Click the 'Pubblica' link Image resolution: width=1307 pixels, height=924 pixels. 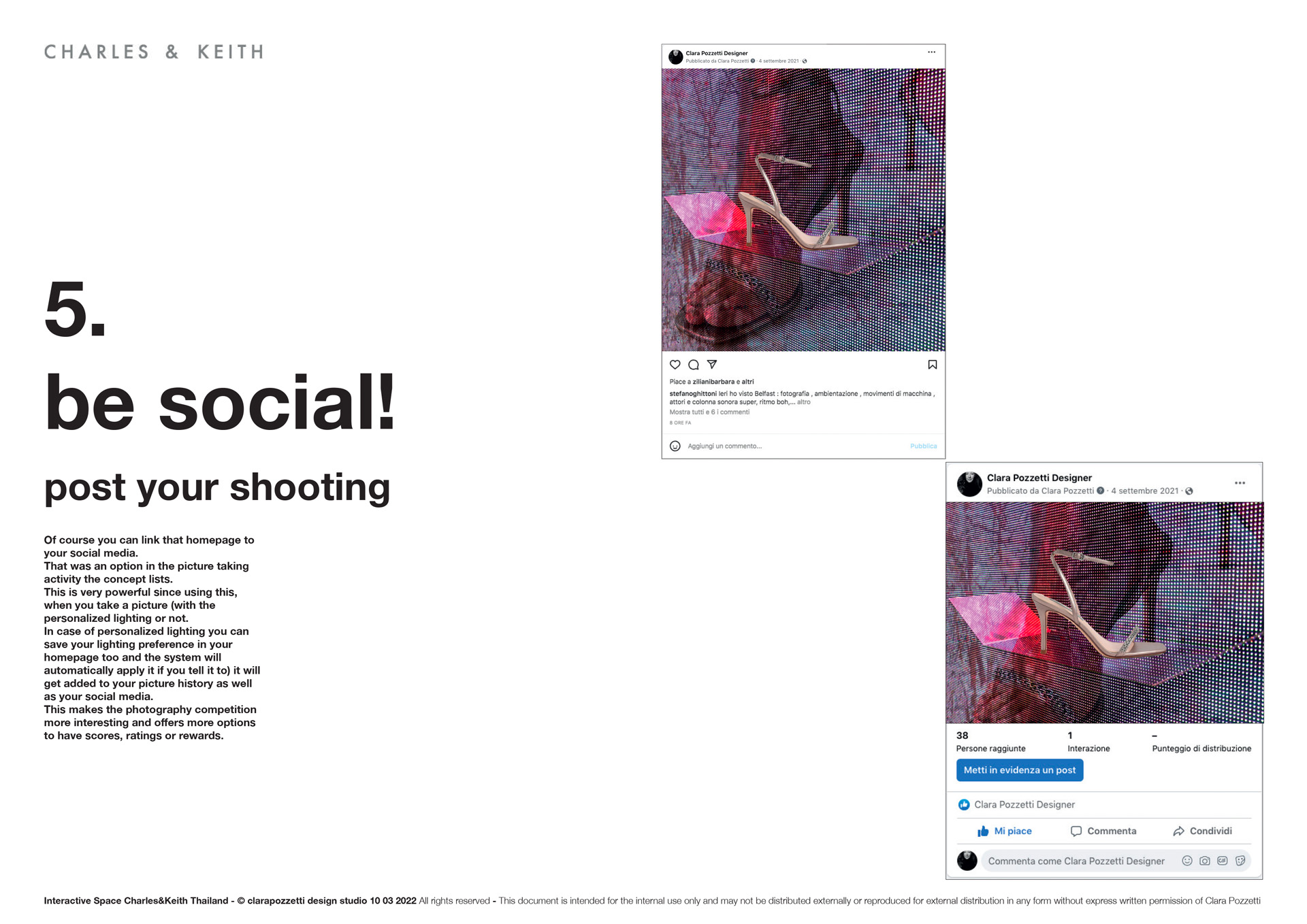(923, 446)
